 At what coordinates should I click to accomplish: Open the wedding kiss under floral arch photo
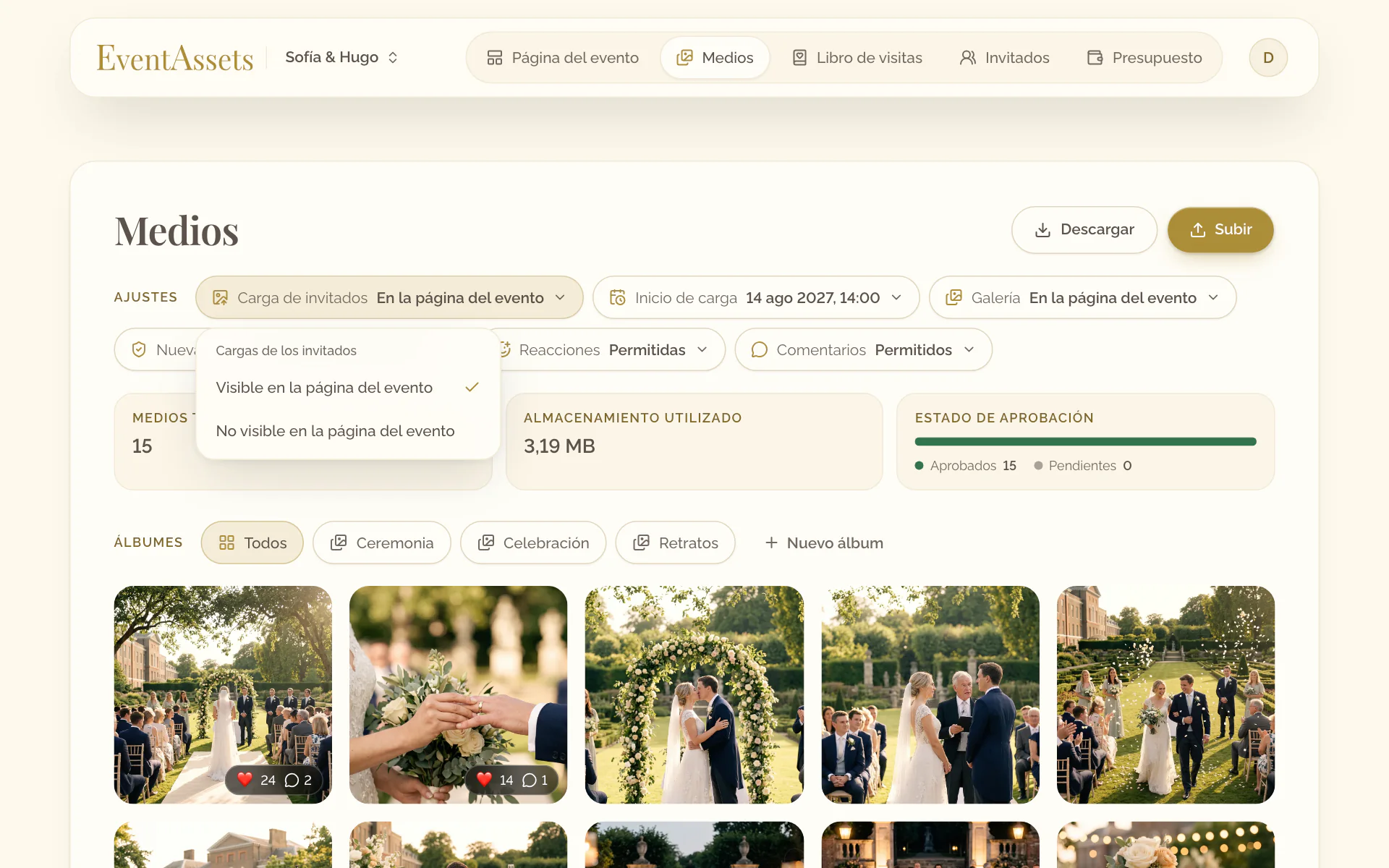click(694, 694)
